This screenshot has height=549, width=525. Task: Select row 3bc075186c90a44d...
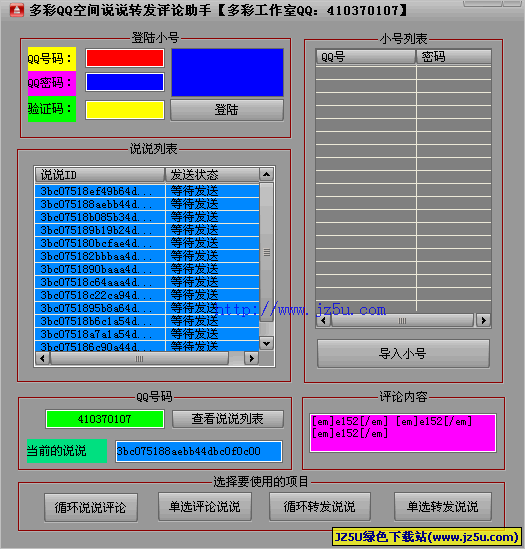coord(147,346)
